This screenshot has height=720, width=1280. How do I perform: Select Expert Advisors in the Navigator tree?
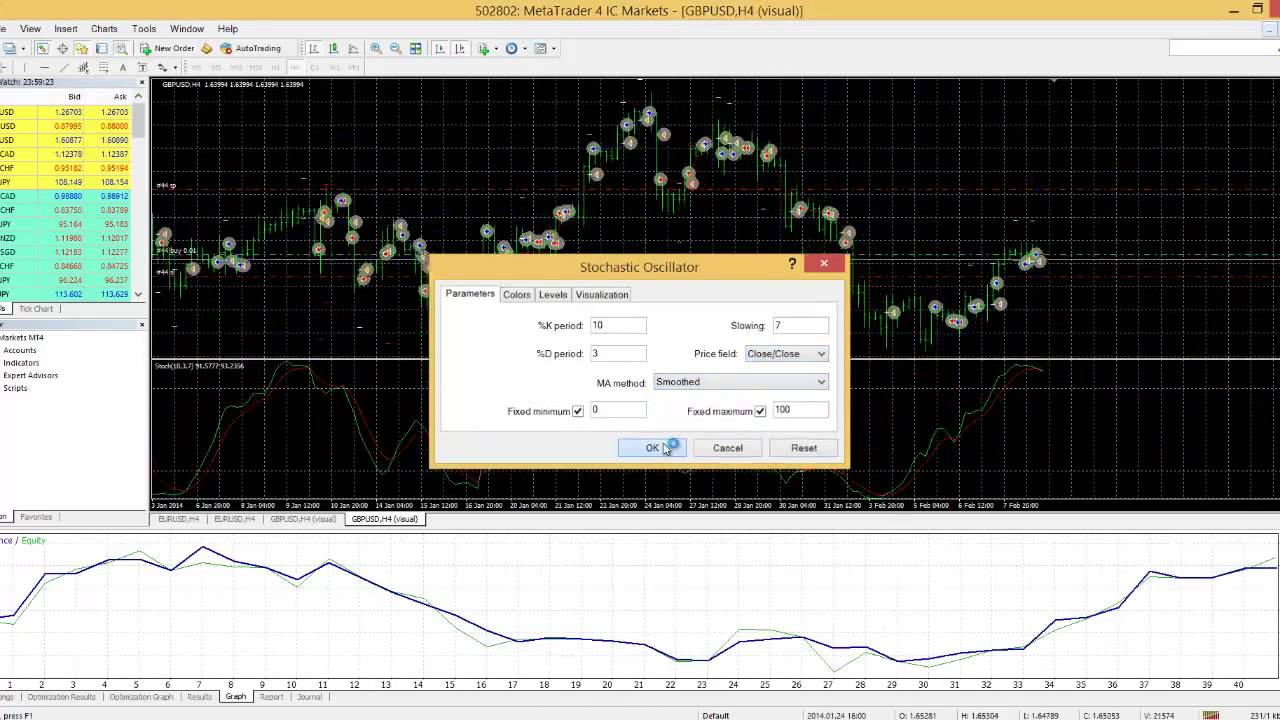(x=30, y=376)
